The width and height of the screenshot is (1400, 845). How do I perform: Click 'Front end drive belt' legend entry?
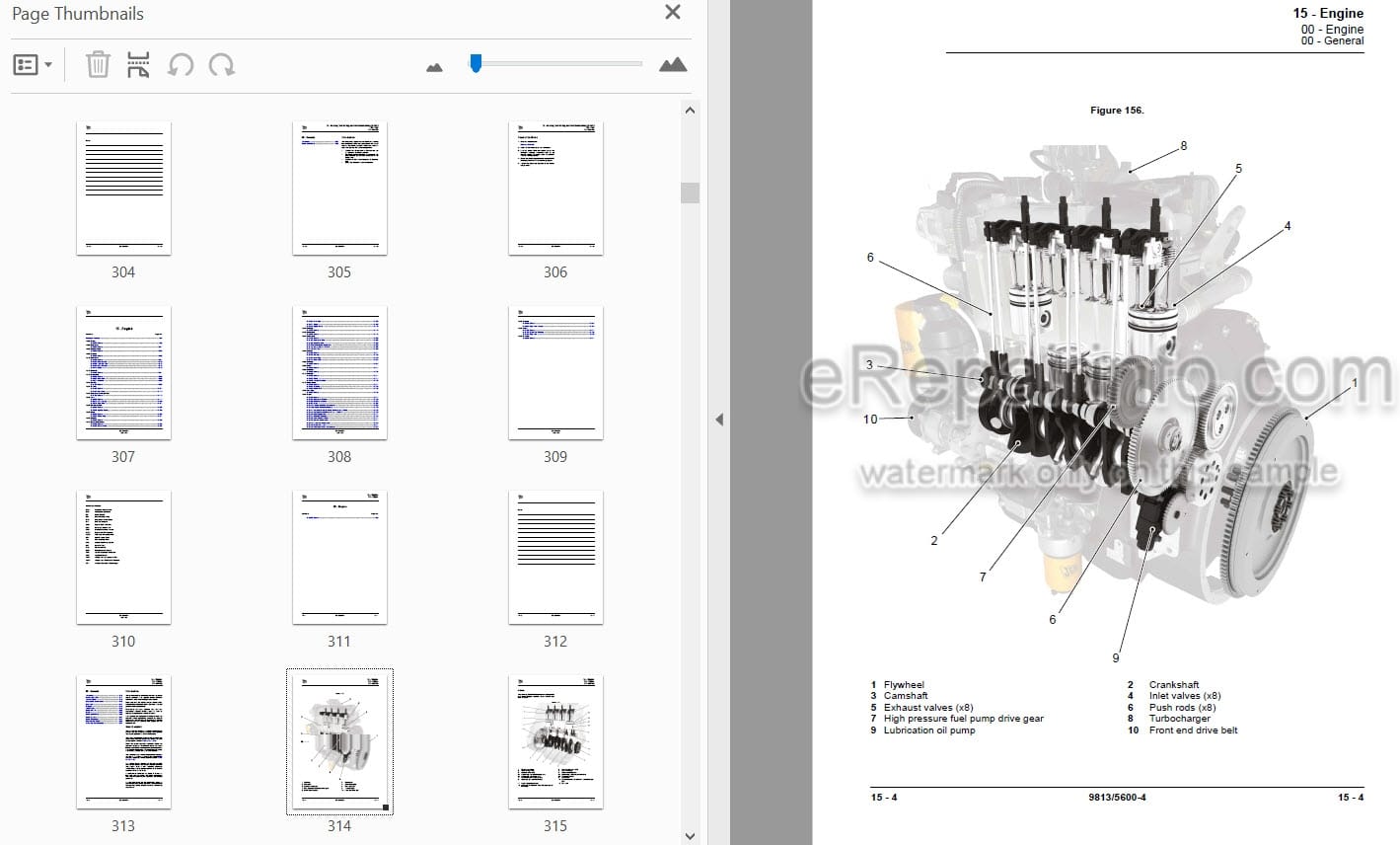tap(1193, 730)
